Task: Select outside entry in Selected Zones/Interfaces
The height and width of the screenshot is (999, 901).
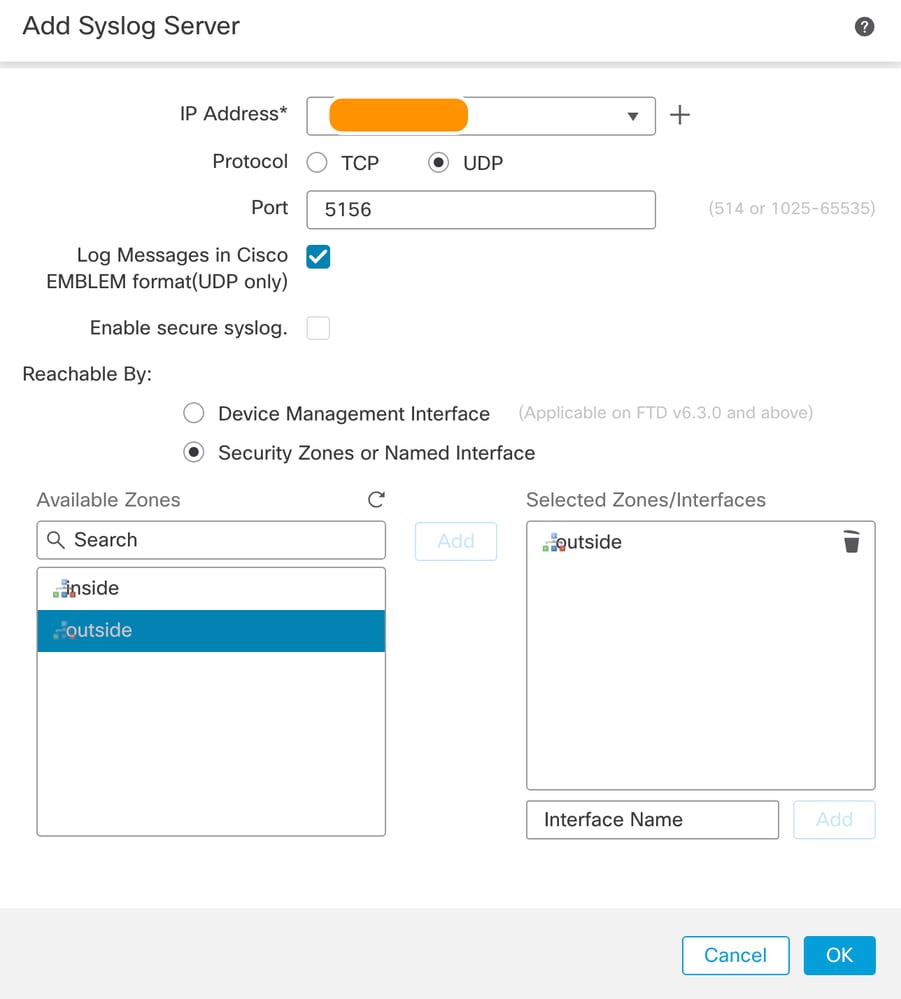Action: pyautogui.click(x=700, y=542)
